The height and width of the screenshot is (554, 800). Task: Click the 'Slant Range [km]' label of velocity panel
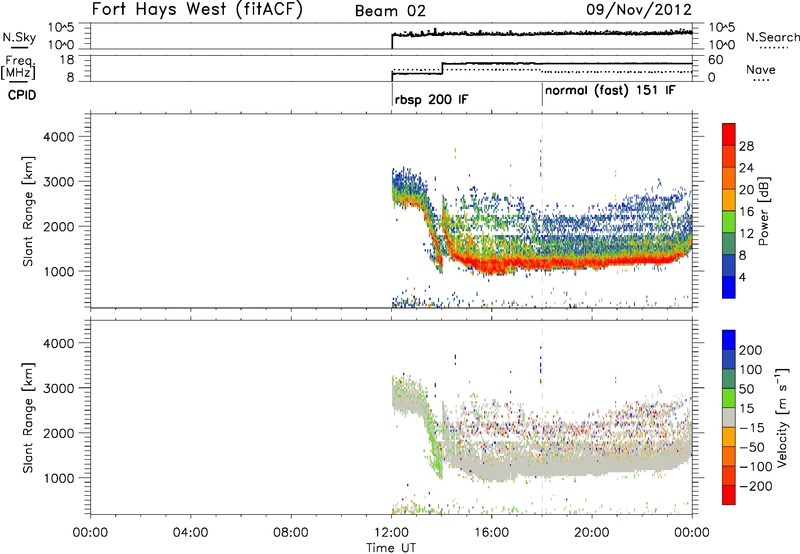(28, 418)
